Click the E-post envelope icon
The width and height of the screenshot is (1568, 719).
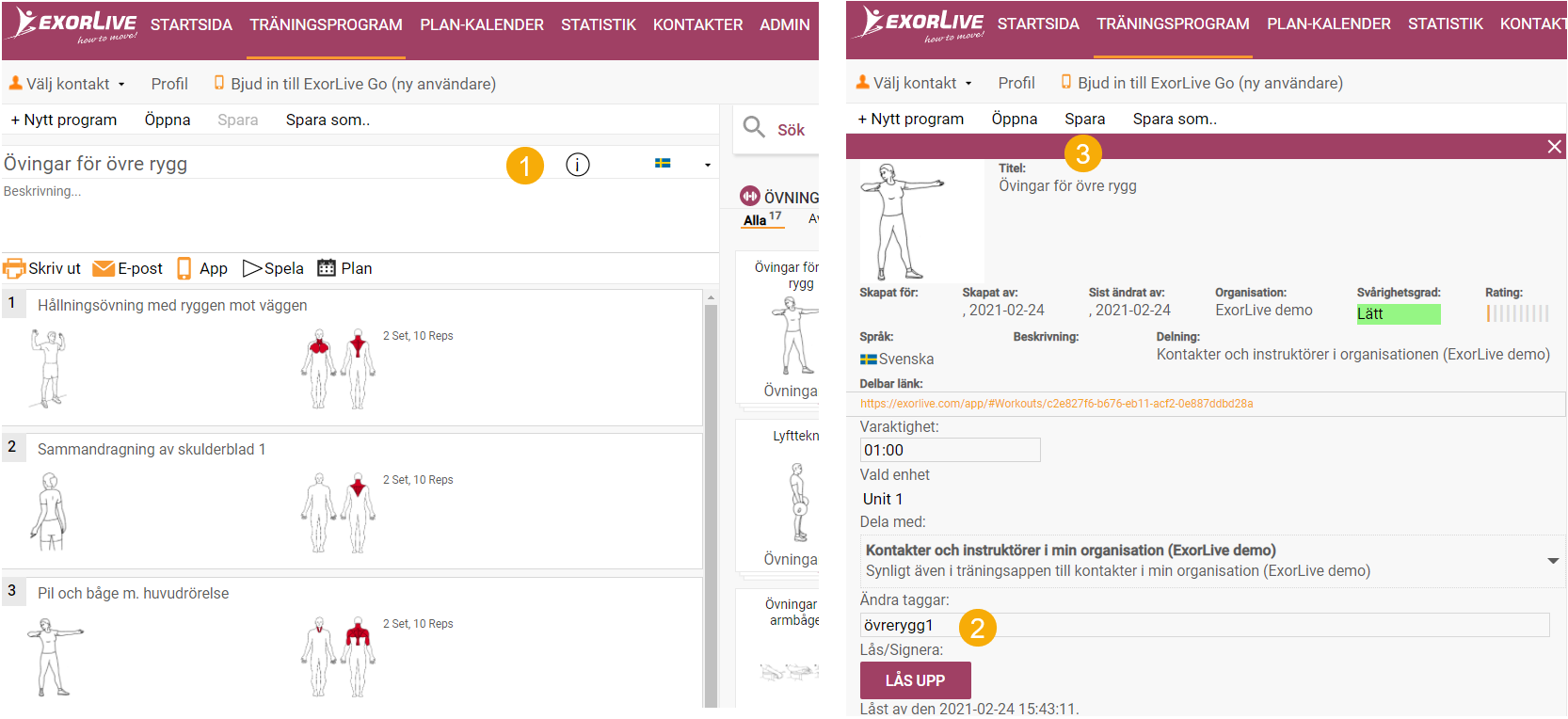(x=104, y=269)
